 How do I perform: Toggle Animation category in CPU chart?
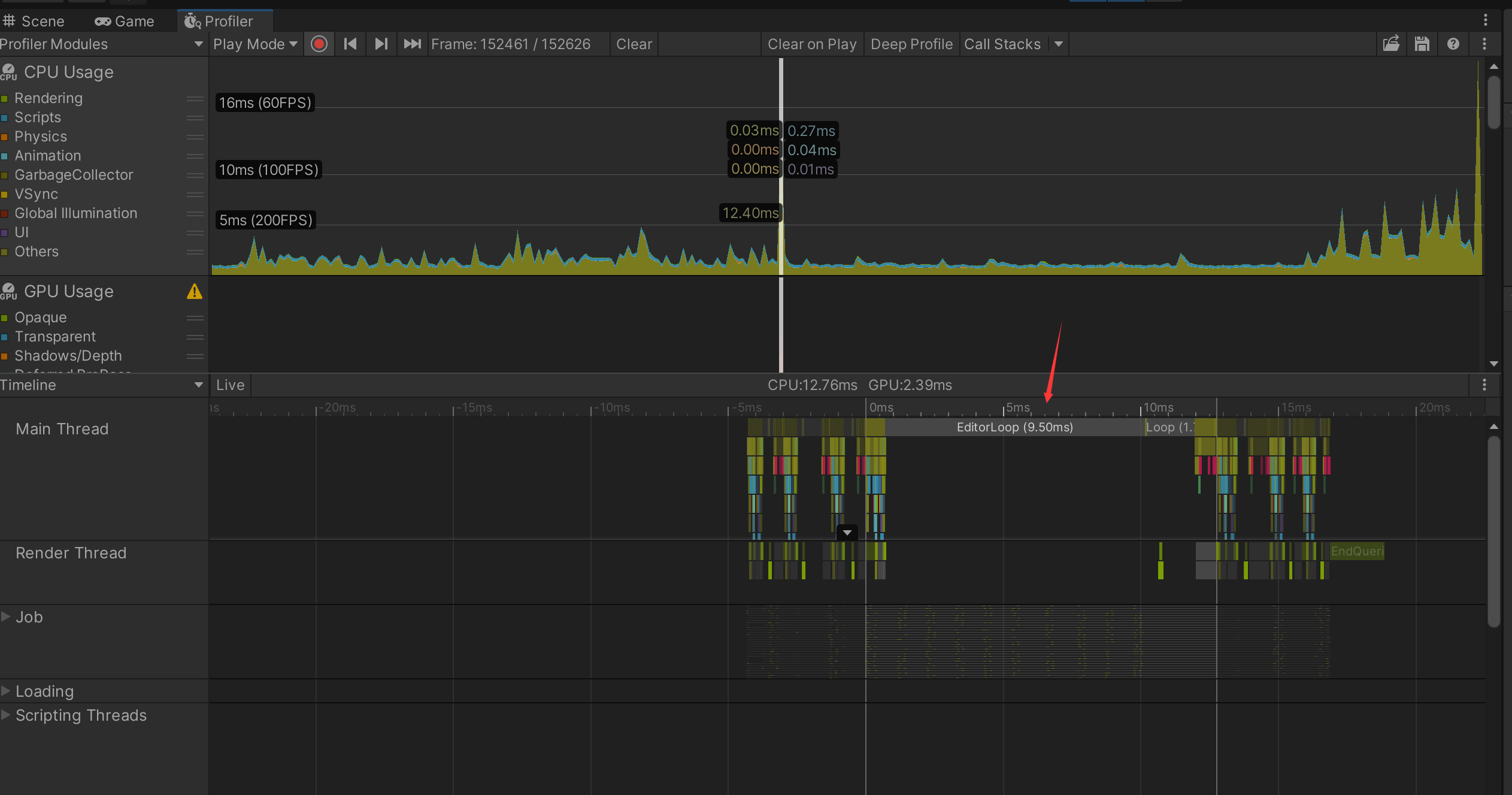[x=4, y=156]
